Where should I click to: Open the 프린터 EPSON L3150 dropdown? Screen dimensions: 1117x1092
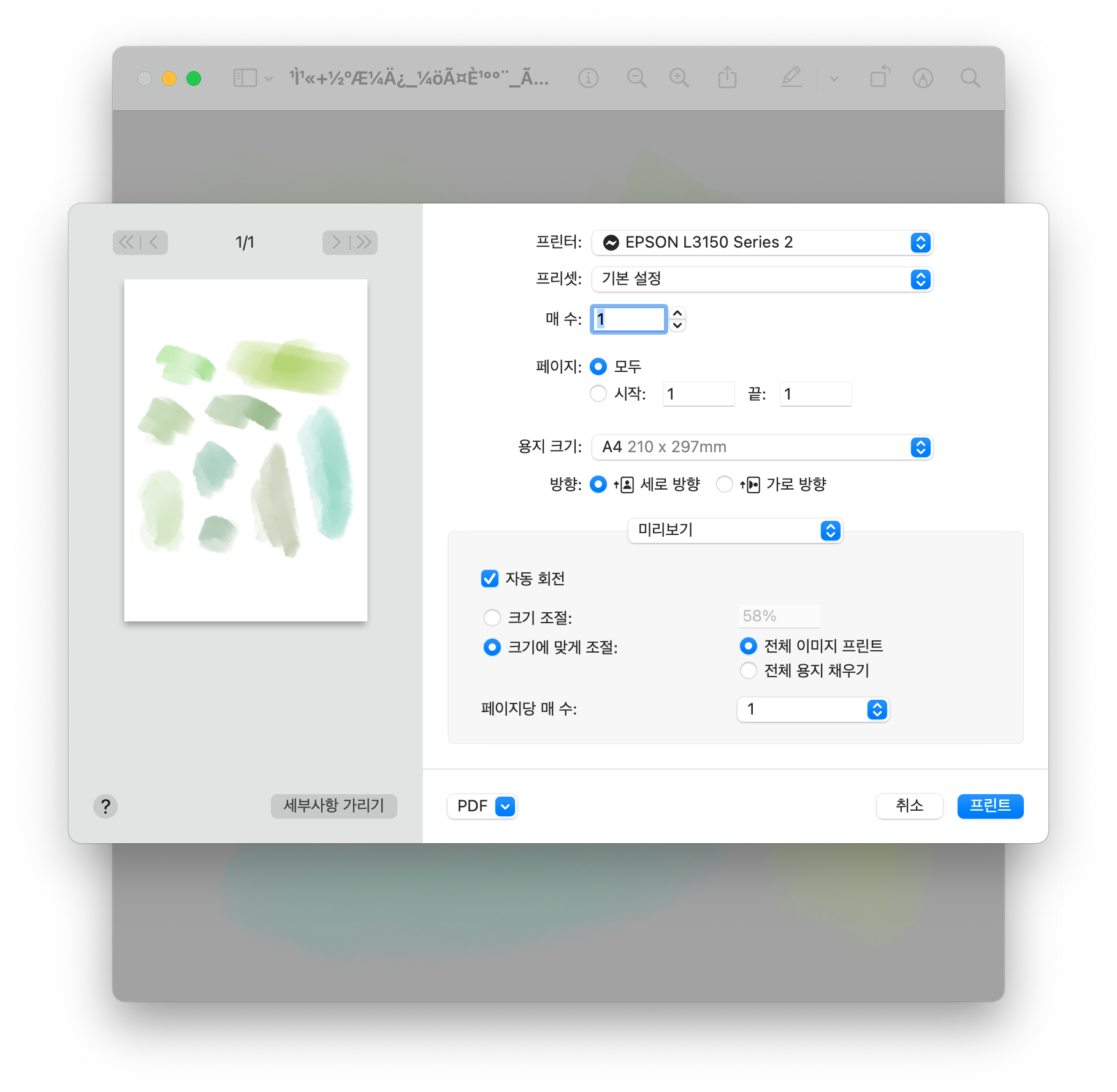pyautogui.click(x=761, y=243)
